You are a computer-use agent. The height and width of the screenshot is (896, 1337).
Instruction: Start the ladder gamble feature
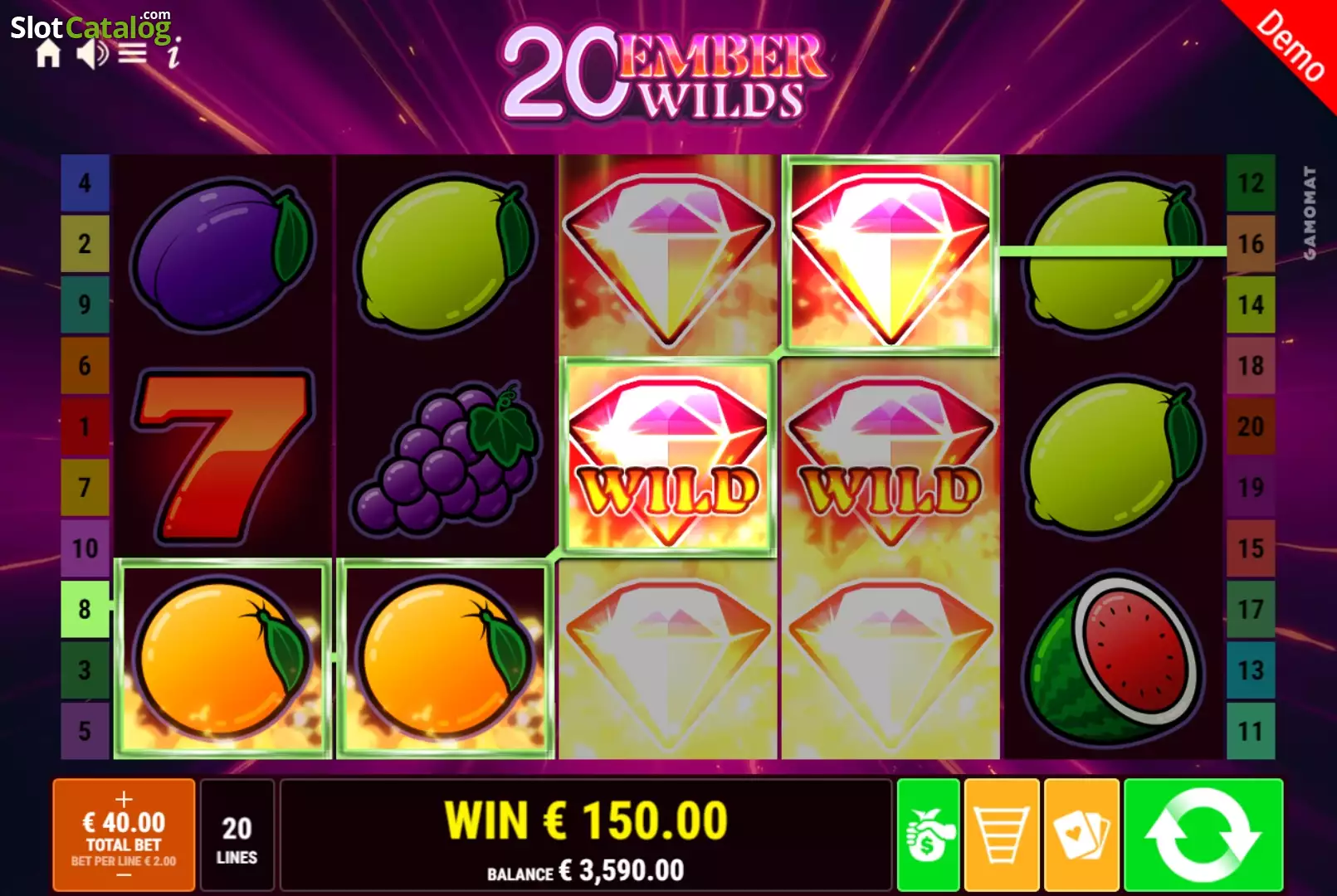pos(1002,835)
